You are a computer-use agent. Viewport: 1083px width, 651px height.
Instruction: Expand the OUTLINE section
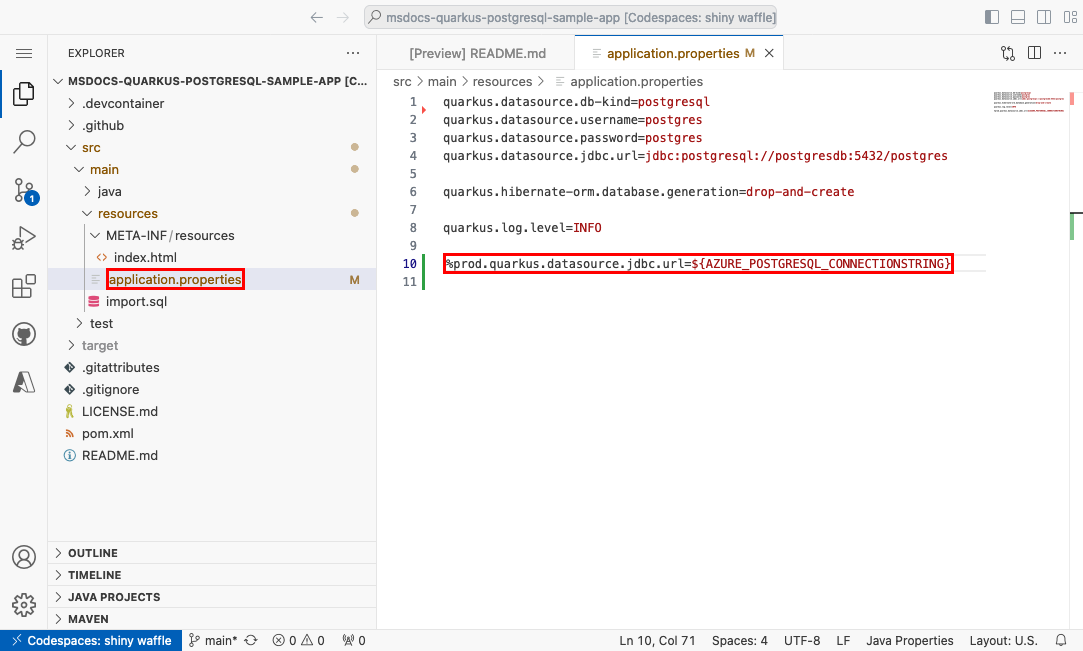212,553
